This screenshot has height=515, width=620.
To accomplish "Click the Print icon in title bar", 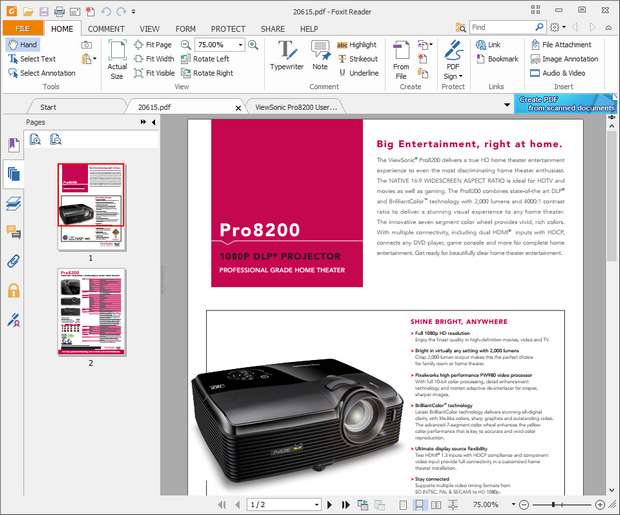I will pos(59,11).
